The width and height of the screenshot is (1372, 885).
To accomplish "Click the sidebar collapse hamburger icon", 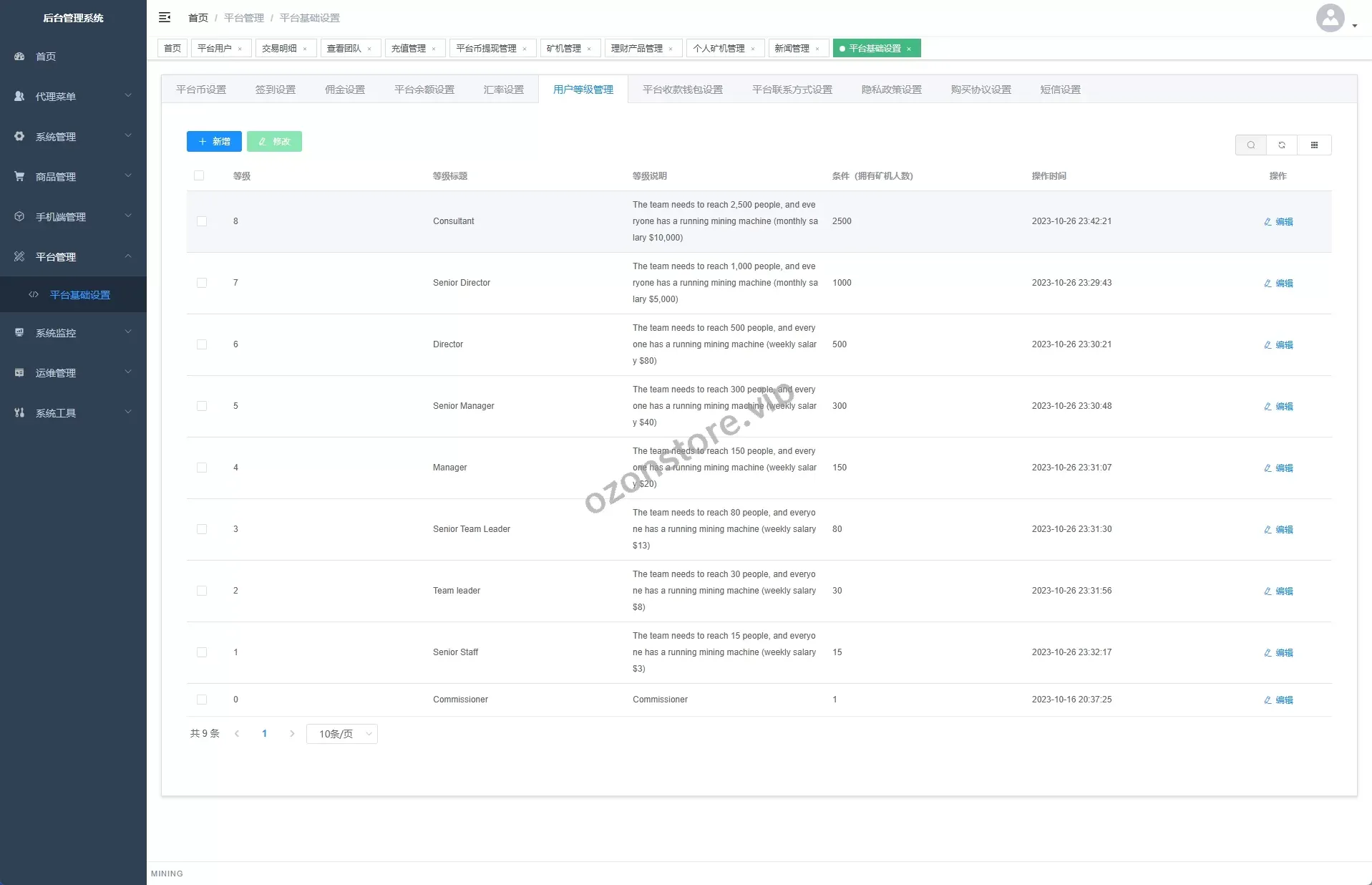I will 165,17.
